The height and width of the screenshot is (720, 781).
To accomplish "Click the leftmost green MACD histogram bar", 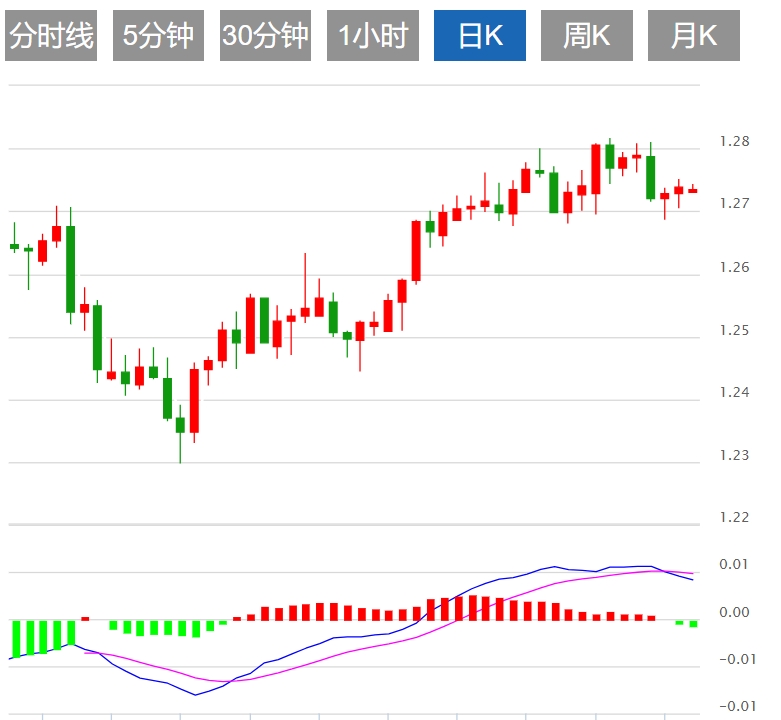I will point(15,638).
